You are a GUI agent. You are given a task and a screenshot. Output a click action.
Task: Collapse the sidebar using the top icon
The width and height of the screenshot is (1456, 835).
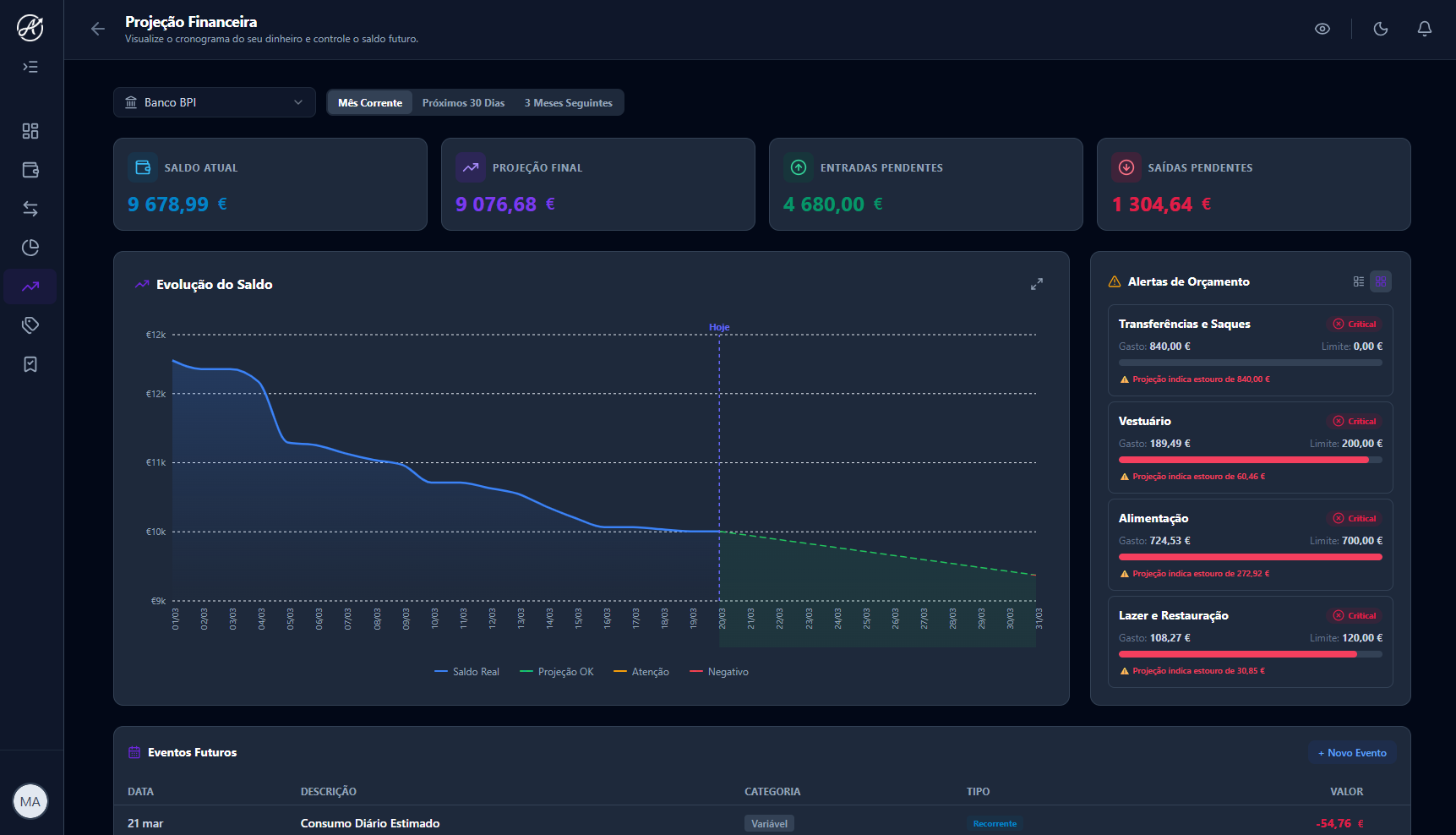[30, 66]
